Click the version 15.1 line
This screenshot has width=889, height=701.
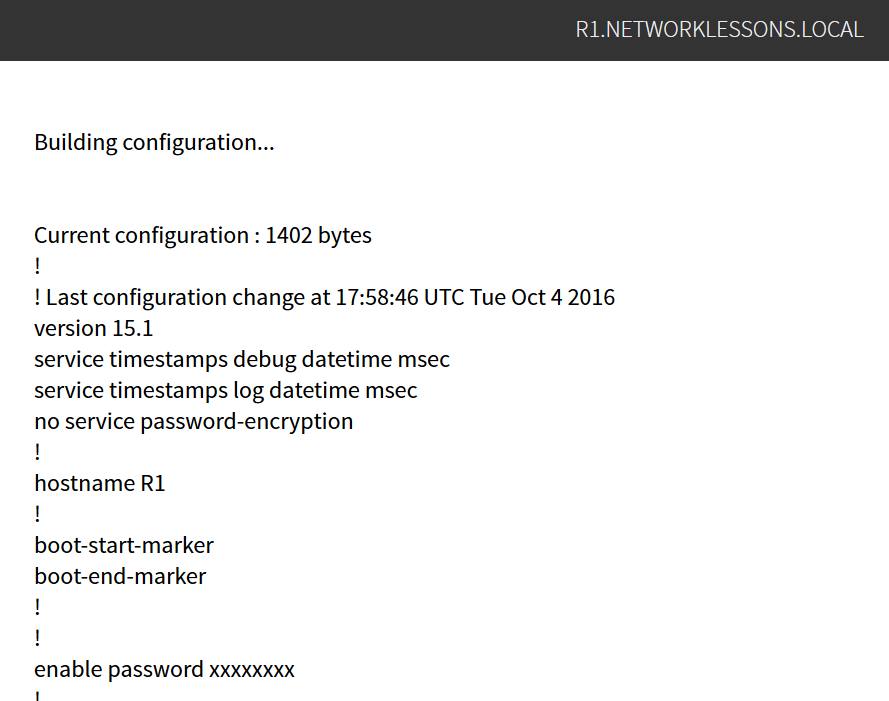click(94, 328)
